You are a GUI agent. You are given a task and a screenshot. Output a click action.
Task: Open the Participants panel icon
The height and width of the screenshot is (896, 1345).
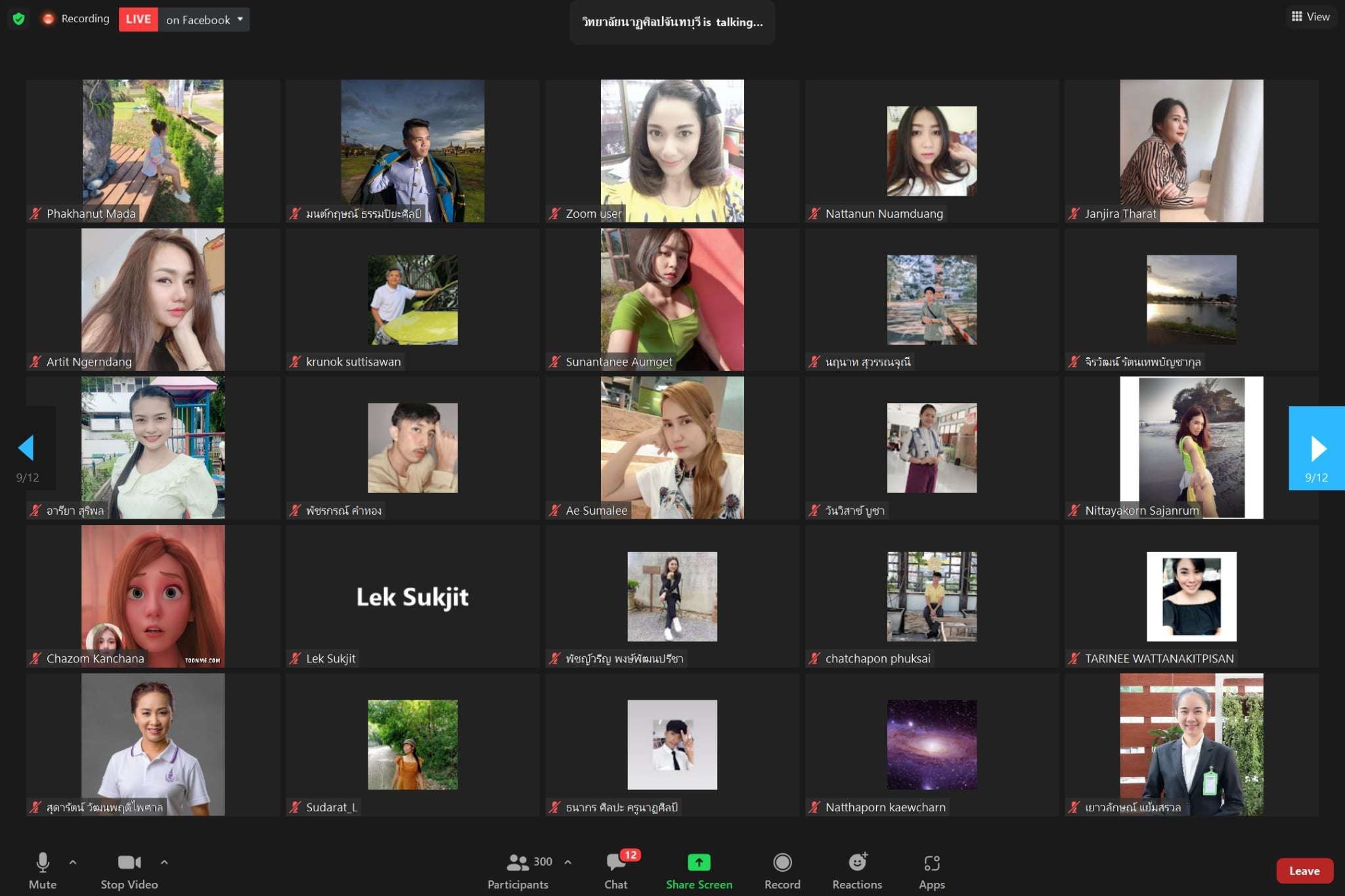click(518, 863)
